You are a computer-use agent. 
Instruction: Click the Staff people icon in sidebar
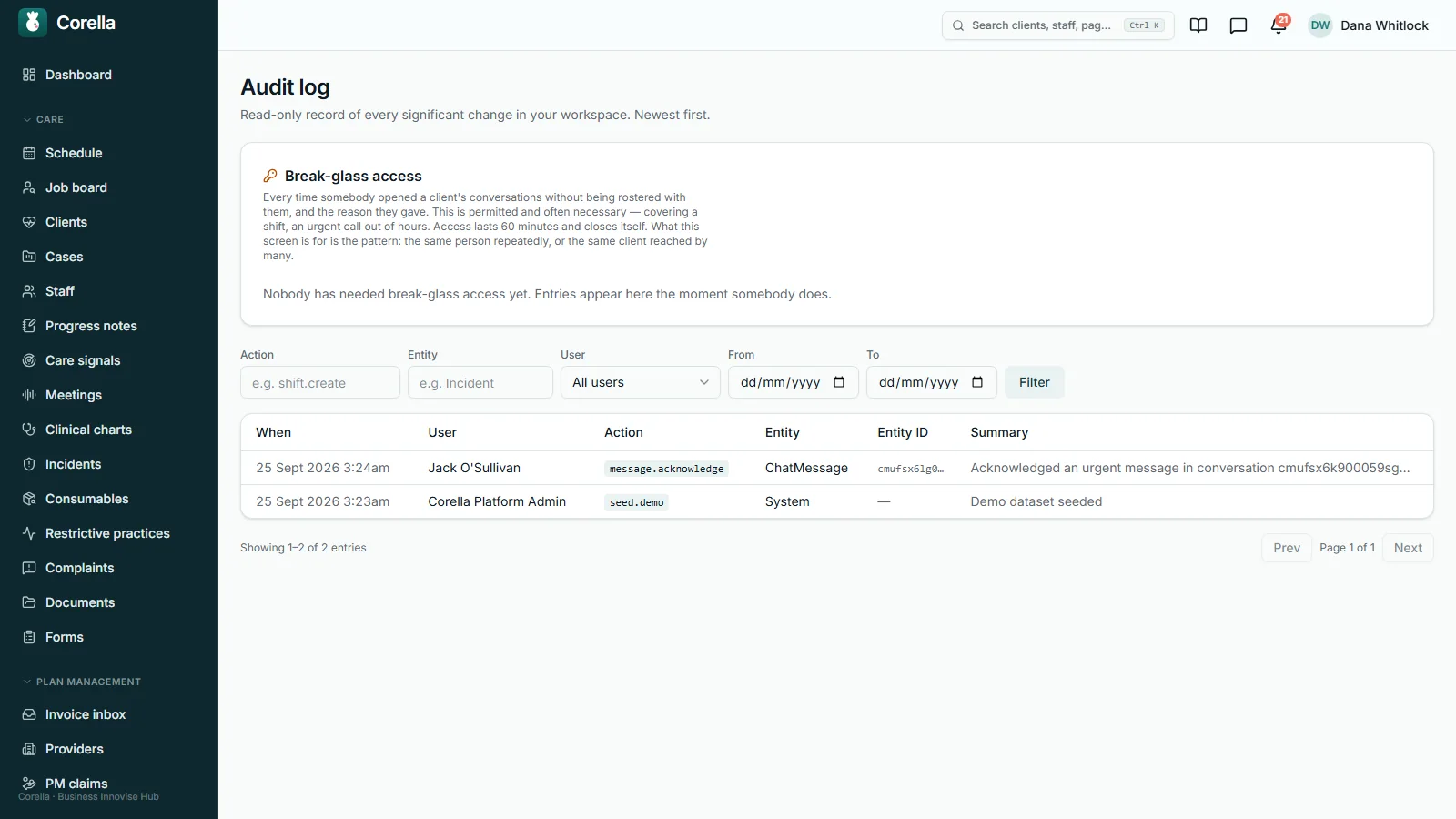point(29,291)
